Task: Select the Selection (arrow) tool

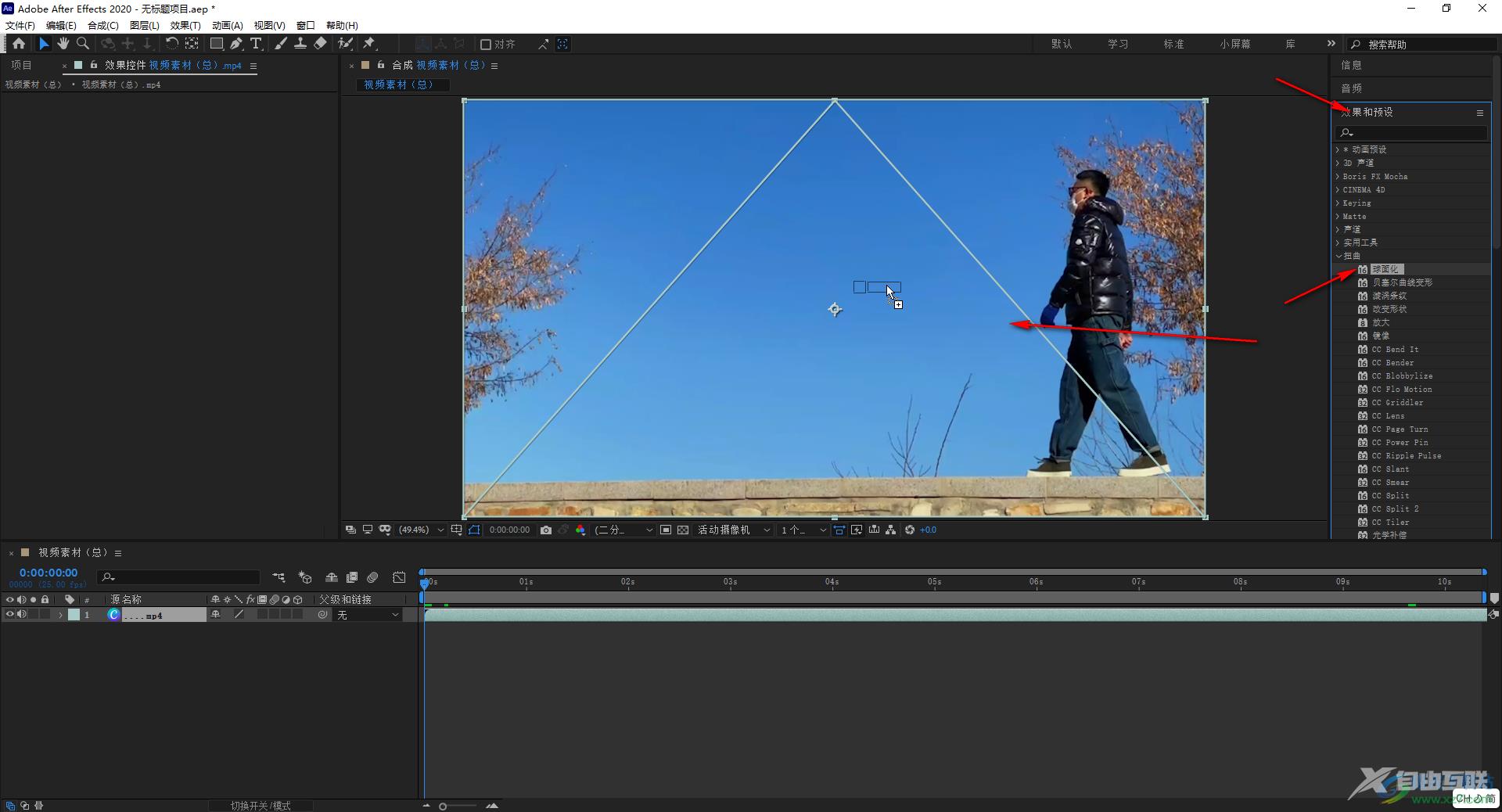Action: point(44,44)
